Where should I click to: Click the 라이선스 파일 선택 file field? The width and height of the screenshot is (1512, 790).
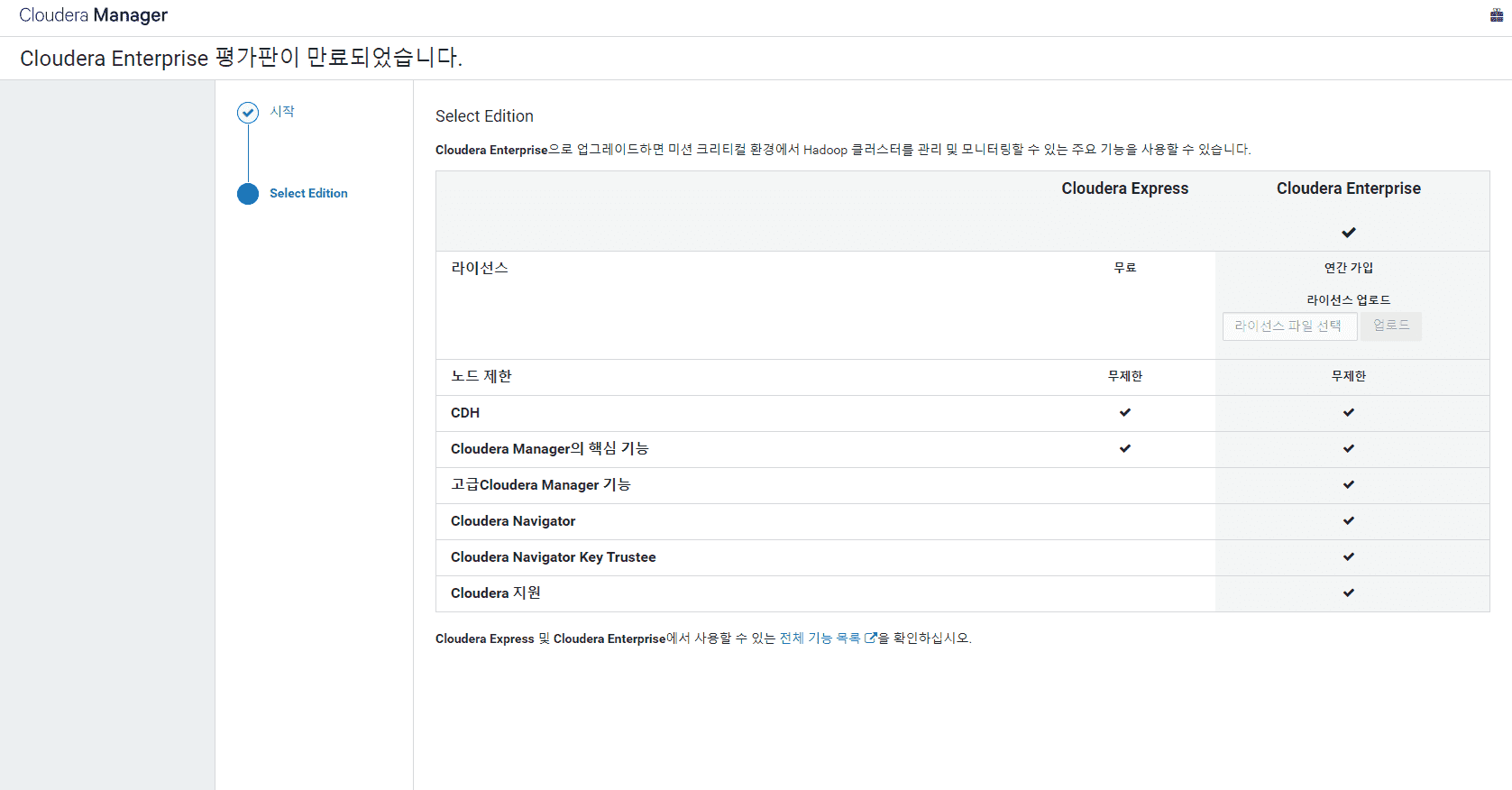coord(1289,326)
